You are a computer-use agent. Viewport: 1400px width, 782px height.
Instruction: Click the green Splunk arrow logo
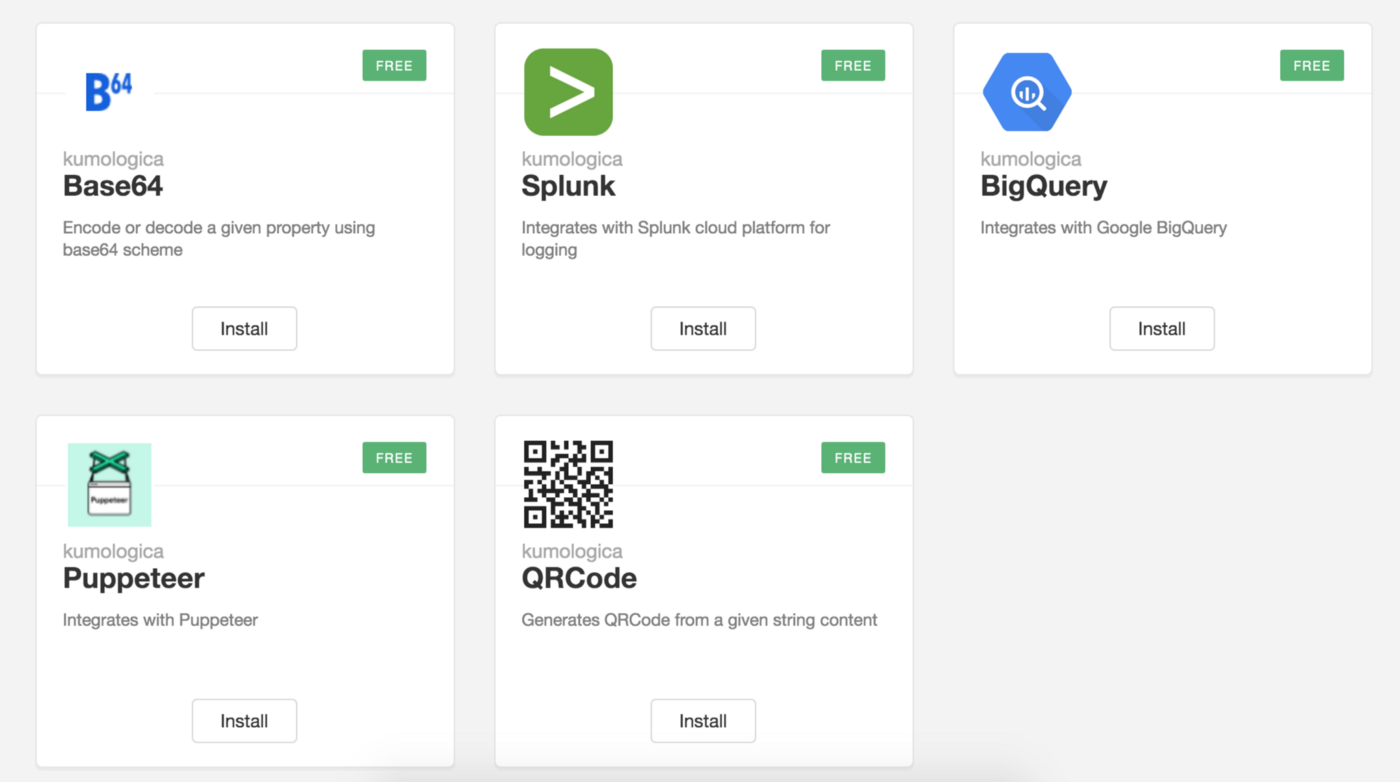click(568, 92)
